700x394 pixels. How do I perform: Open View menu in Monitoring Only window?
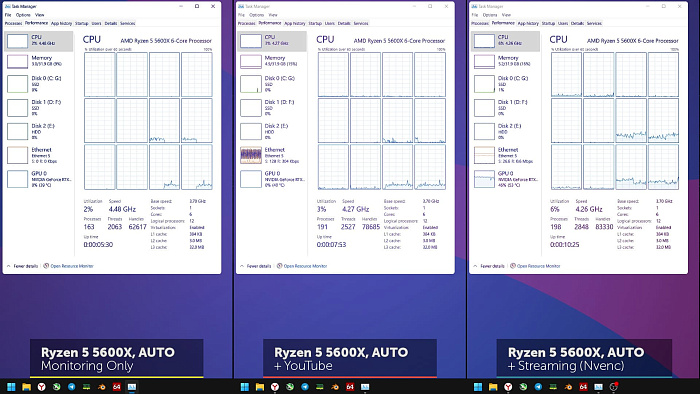(x=40, y=15)
